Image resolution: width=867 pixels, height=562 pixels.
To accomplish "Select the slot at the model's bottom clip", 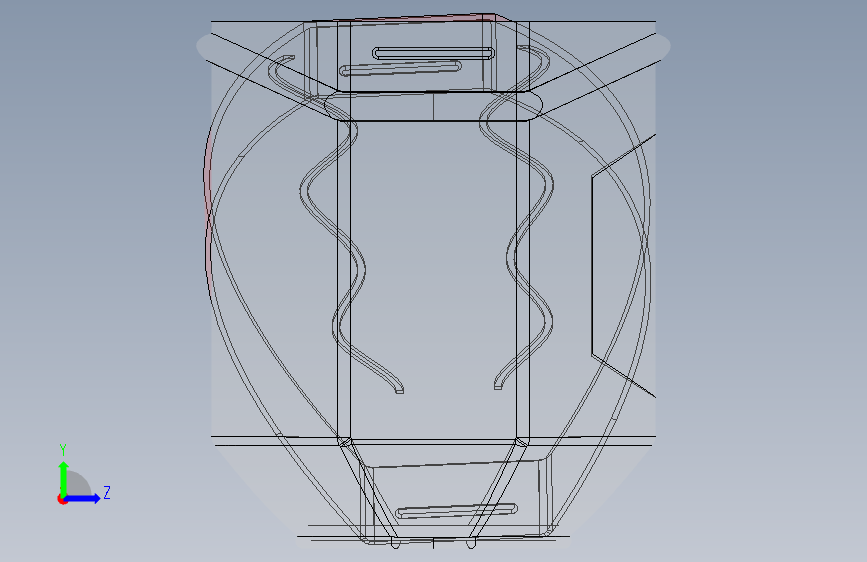I will click(x=457, y=511).
